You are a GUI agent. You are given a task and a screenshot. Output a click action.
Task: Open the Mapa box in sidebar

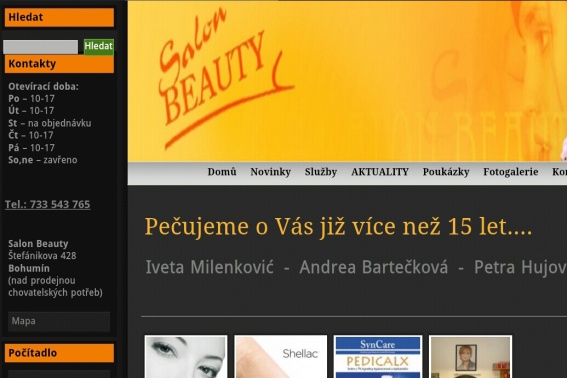coord(59,321)
